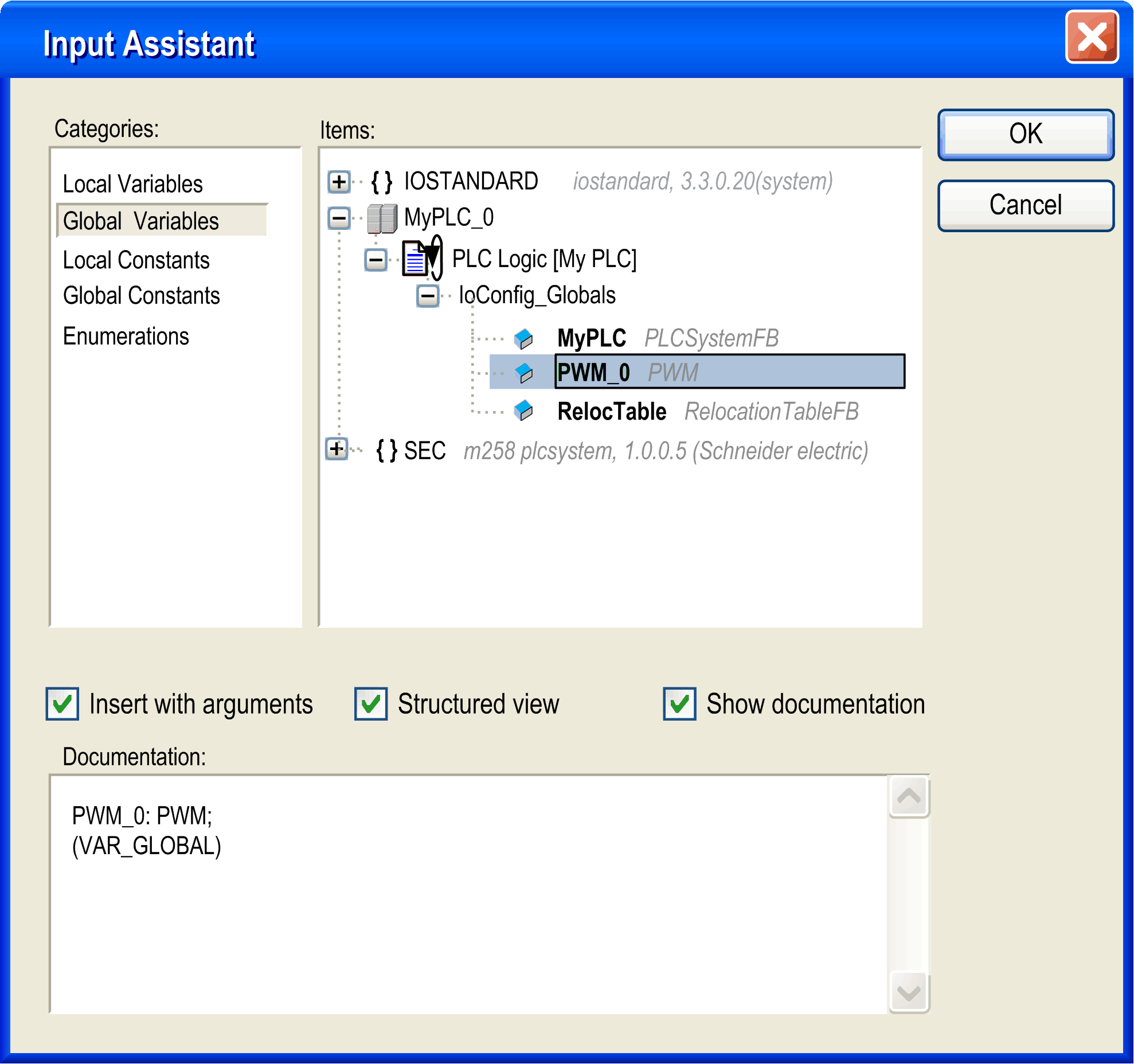Click the blue cube icon beside PWM_0
This screenshot has width=1134, height=1064.
(x=523, y=373)
